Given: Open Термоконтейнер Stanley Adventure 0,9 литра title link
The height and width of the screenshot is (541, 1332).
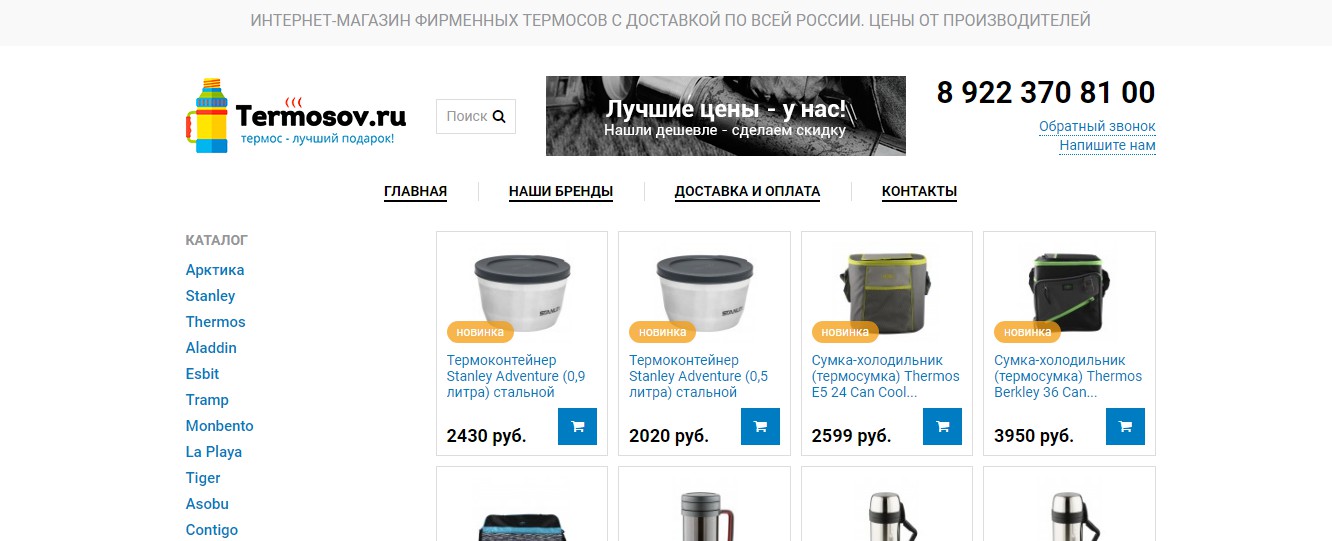Looking at the screenshot, I should (516, 376).
